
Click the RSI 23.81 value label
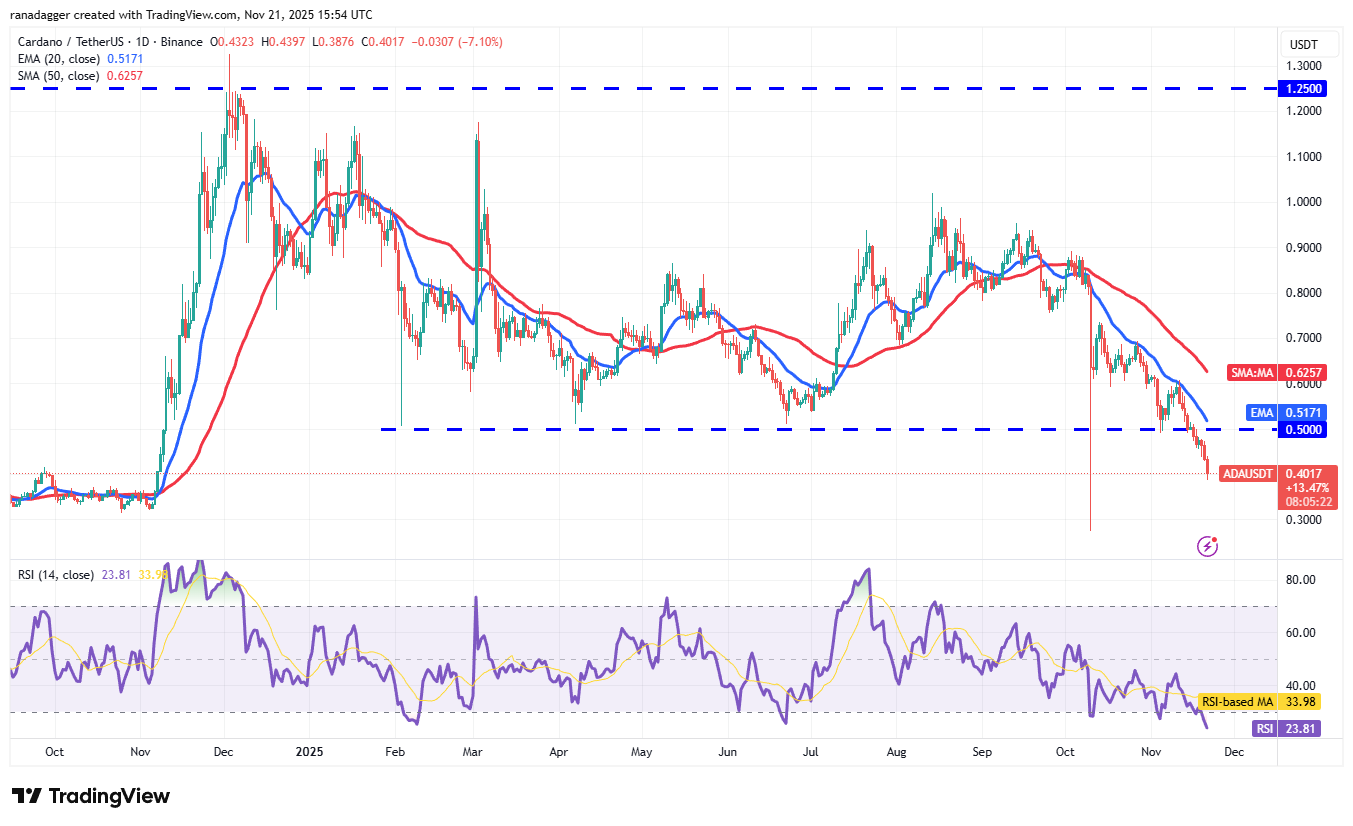(1285, 728)
